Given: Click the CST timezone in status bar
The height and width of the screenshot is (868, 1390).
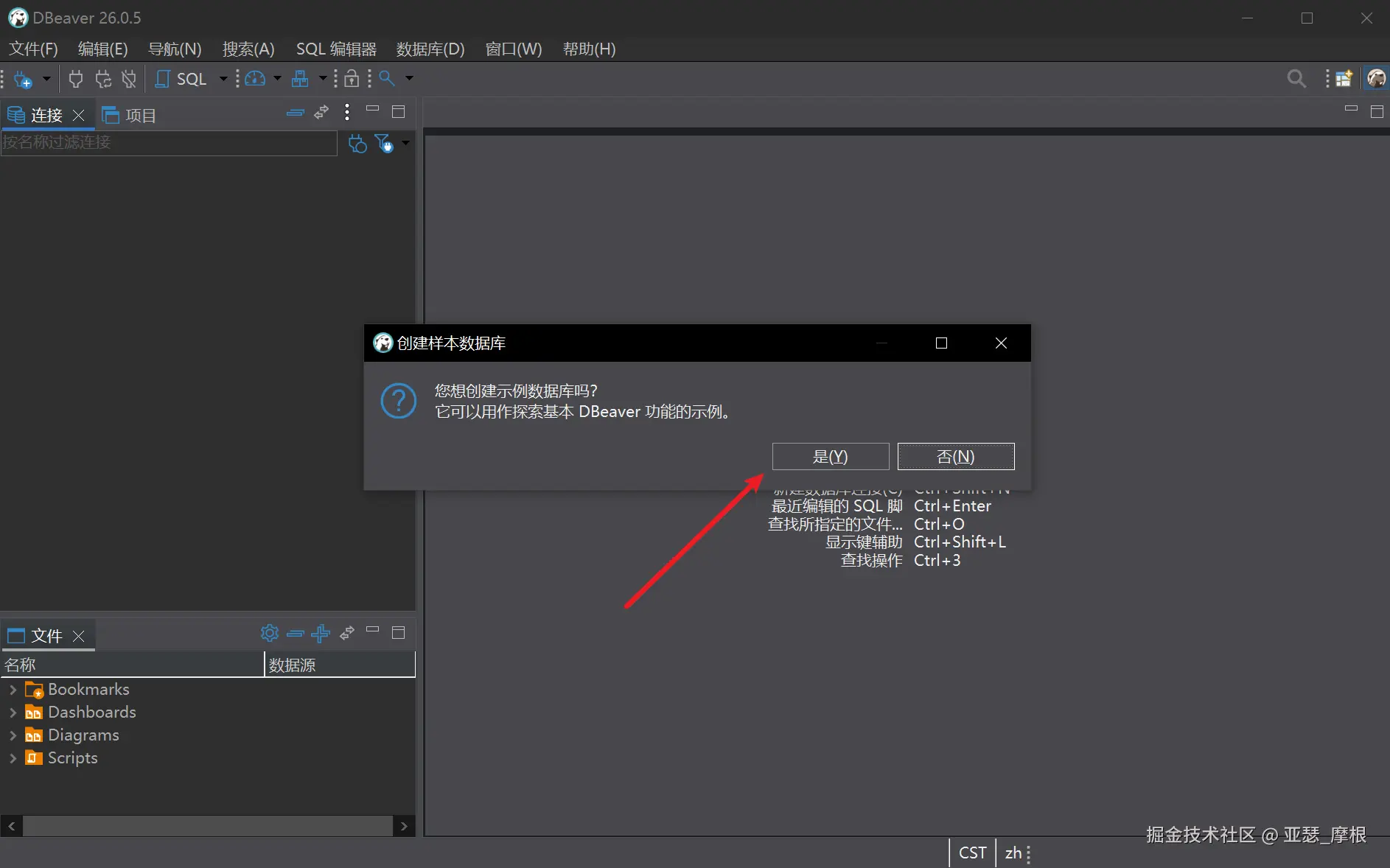Looking at the screenshot, I should click(x=972, y=853).
